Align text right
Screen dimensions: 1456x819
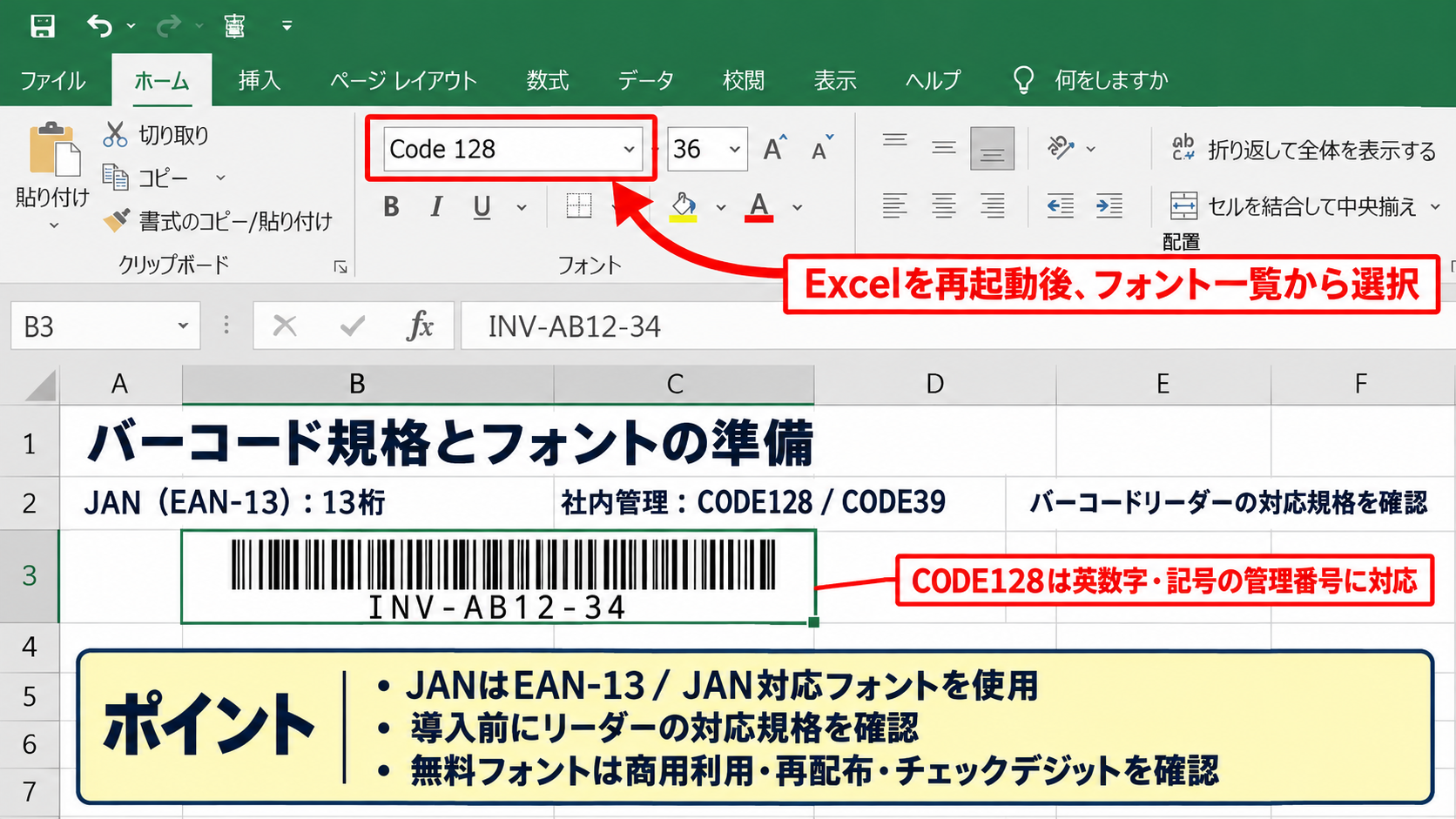993,206
